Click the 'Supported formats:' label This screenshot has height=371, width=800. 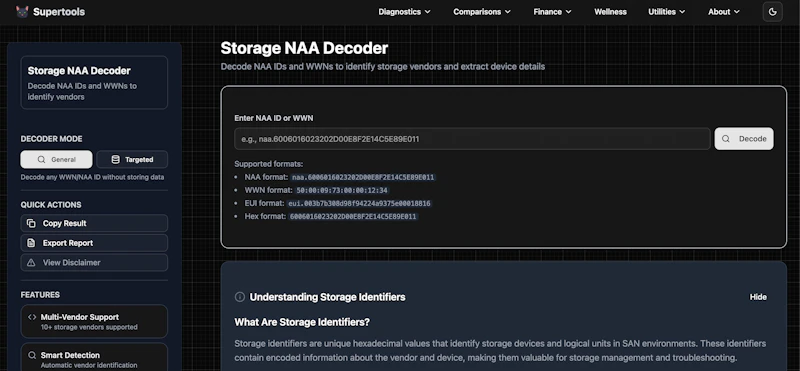(x=268, y=164)
